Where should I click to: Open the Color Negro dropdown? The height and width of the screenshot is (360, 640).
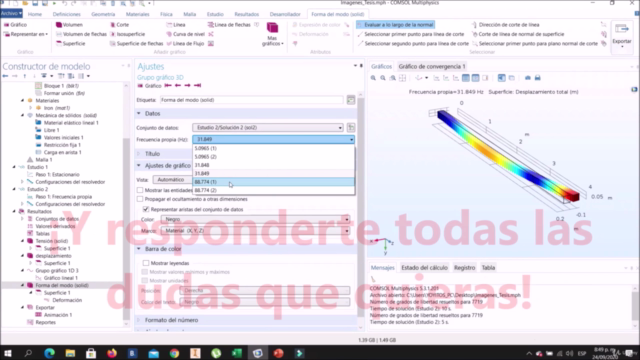coord(256,220)
